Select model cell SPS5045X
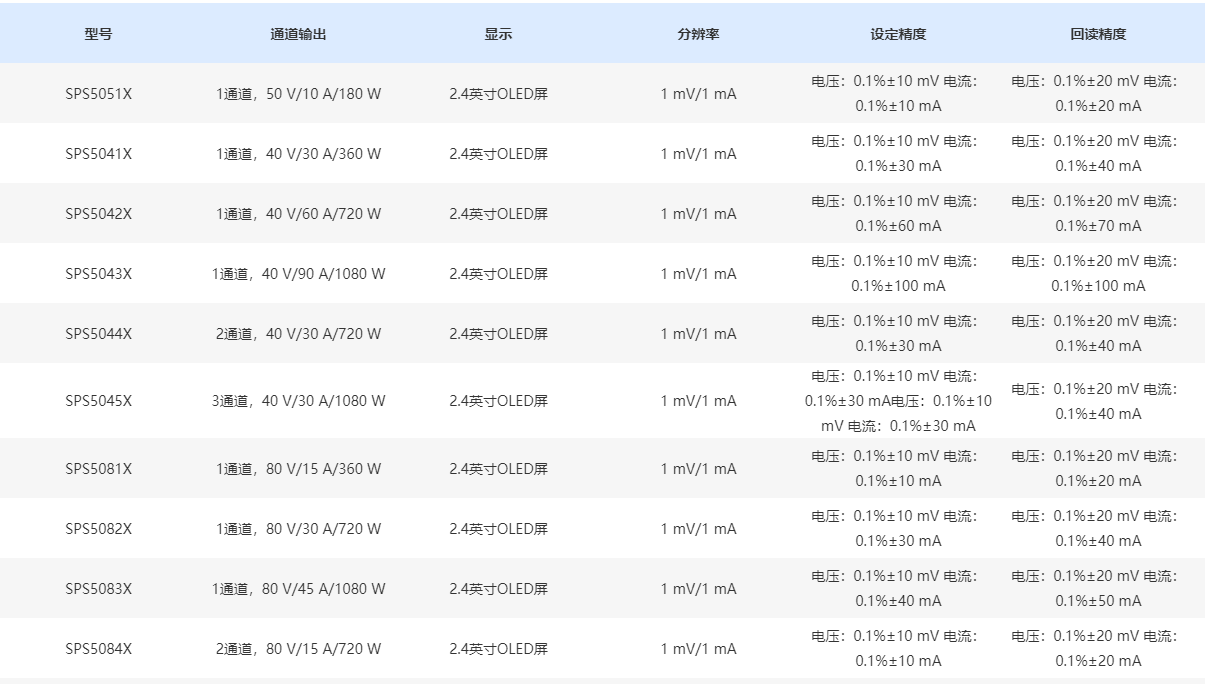 click(98, 401)
